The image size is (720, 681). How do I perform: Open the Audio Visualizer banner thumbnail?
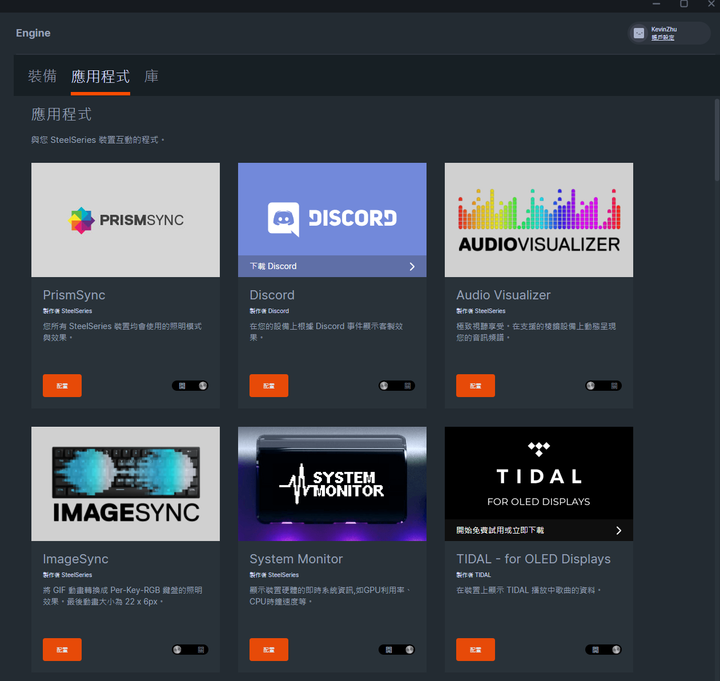[x=539, y=219]
